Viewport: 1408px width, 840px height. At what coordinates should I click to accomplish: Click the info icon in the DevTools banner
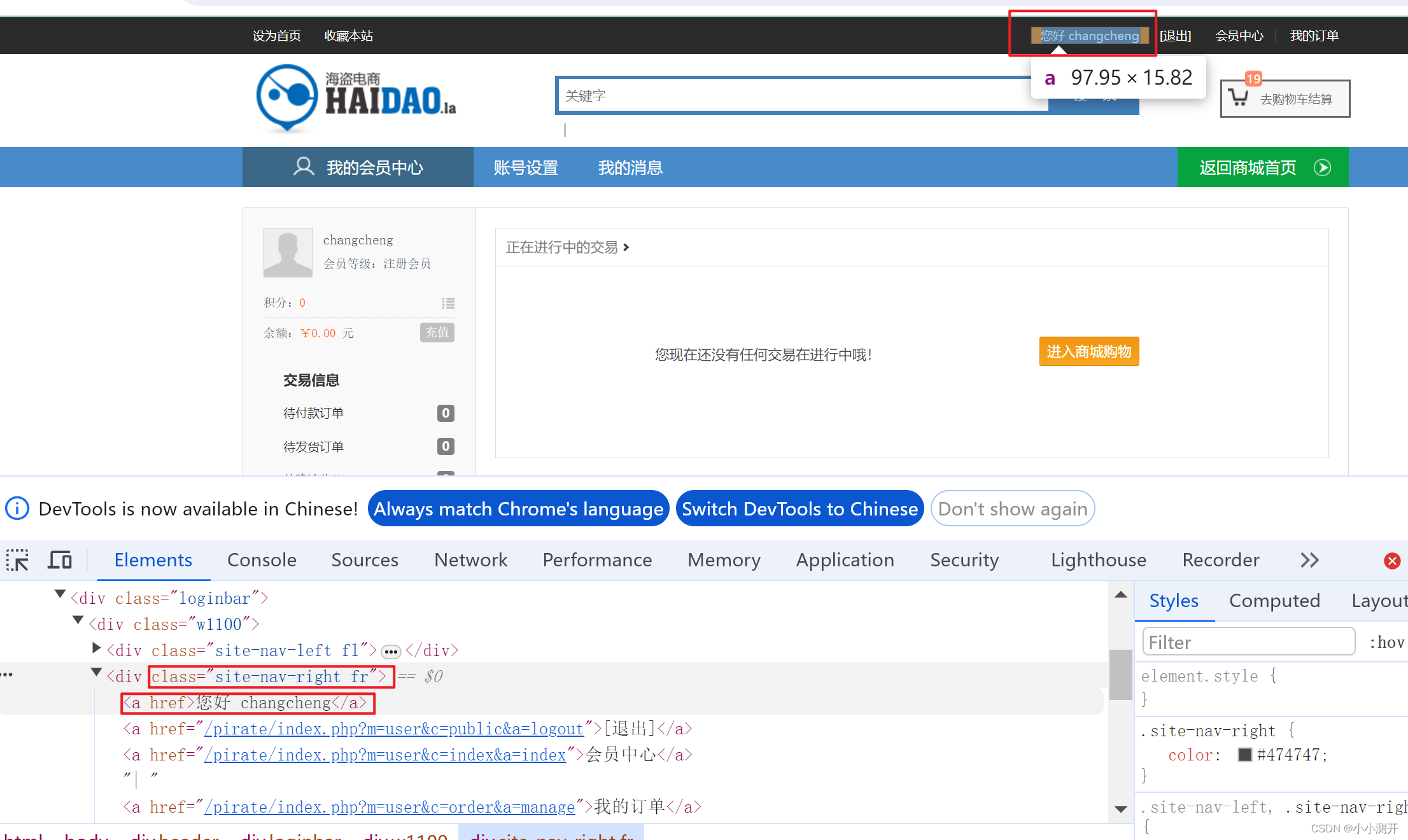[x=17, y=508]
